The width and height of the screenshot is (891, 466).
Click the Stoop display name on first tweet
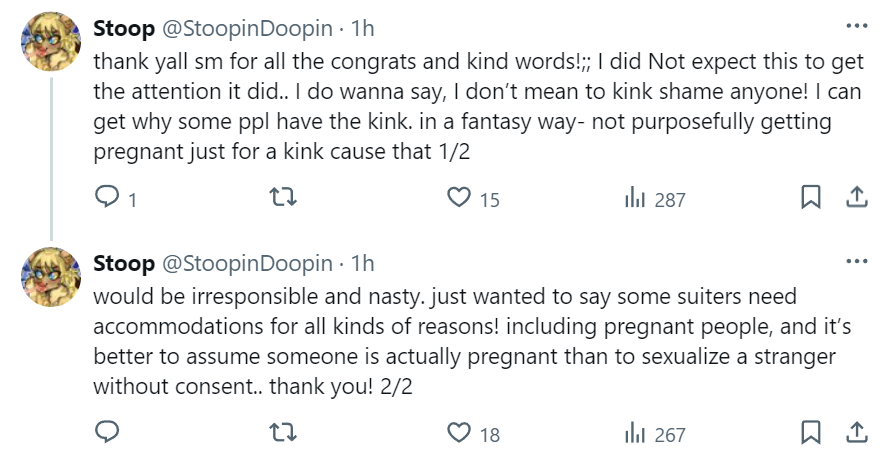click(123, 27)
